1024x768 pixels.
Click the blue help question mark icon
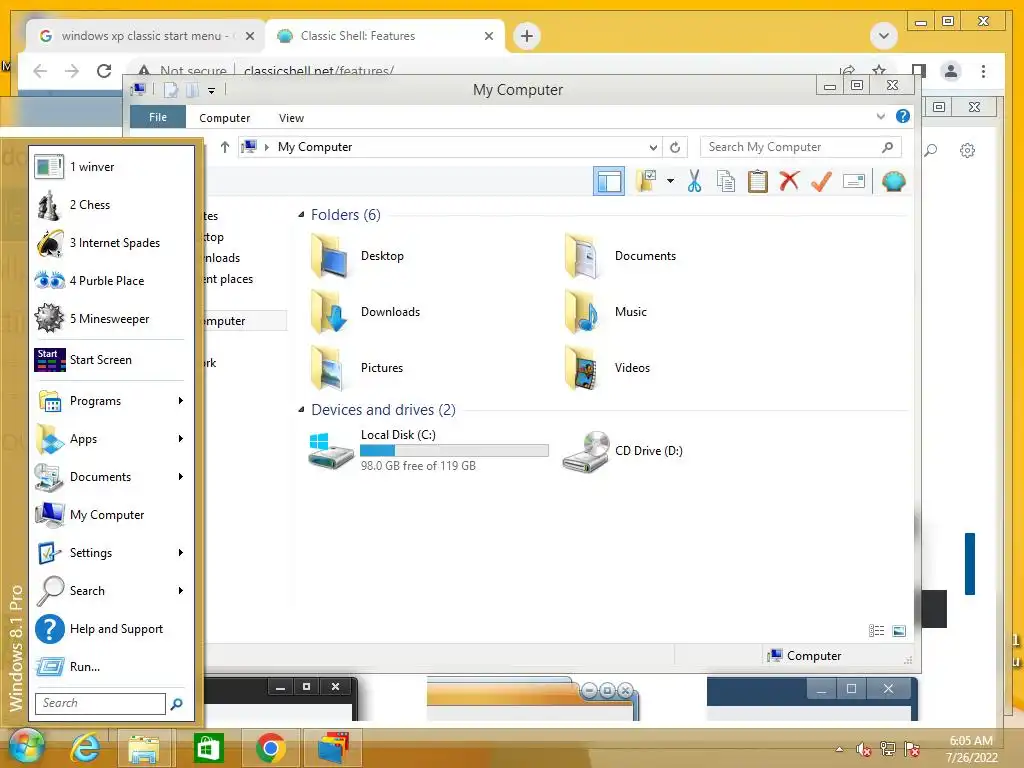point(903,116)
